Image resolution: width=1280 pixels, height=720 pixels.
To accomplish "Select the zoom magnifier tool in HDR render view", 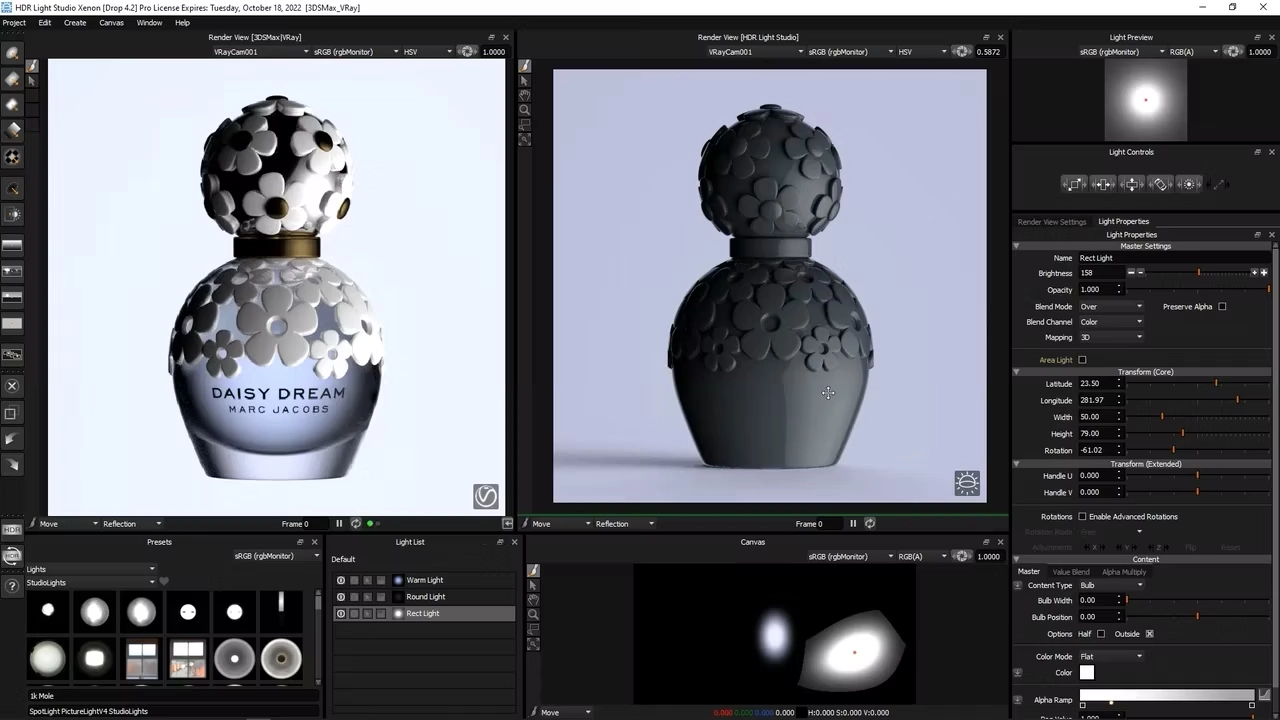I will [525, 110].
